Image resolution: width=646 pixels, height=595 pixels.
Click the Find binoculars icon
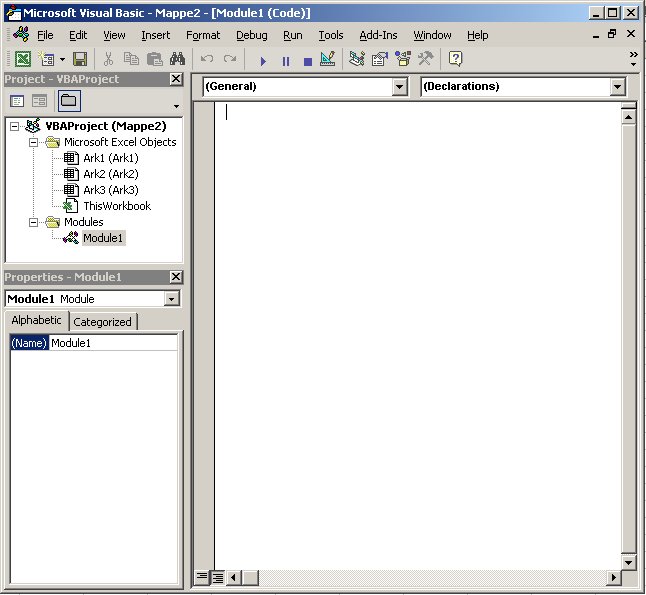[x=177, y=60]
